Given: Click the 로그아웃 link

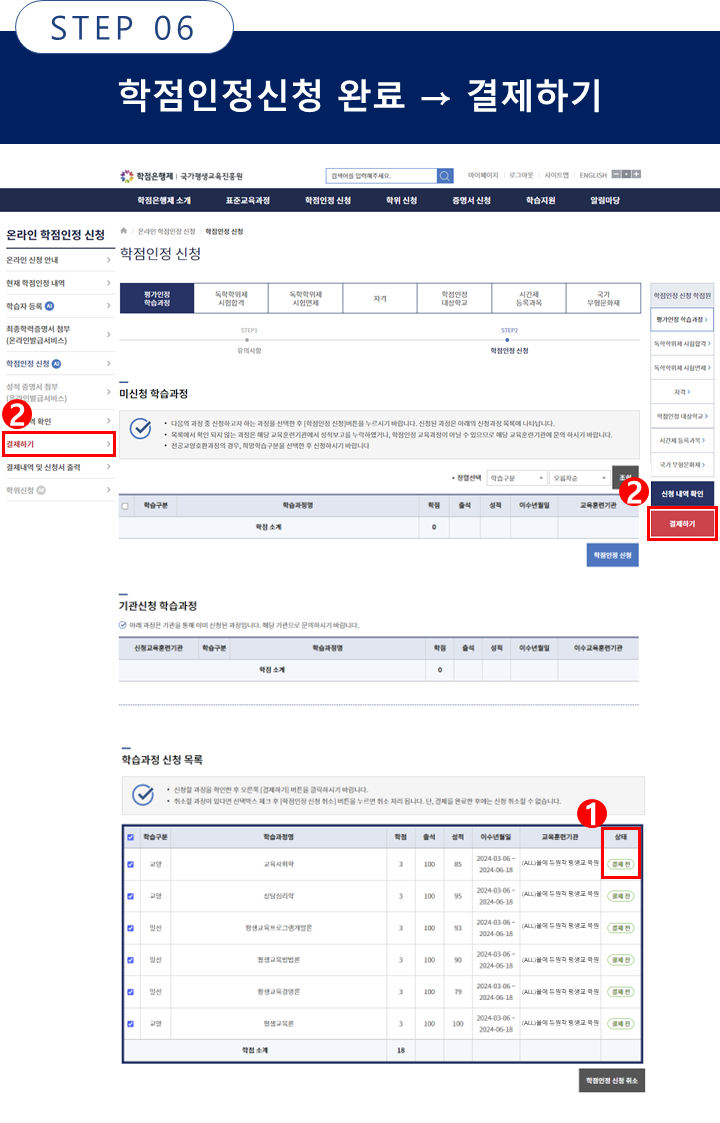Looking at the screenshot, I should 522,175.
